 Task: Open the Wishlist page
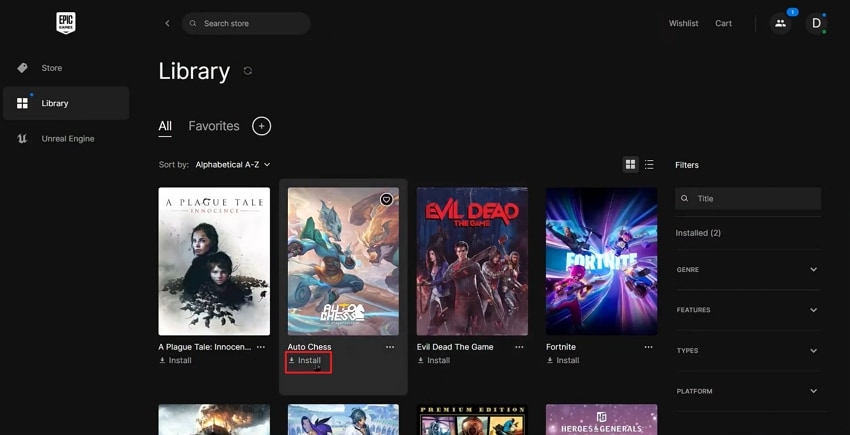(x=683, y=23)
